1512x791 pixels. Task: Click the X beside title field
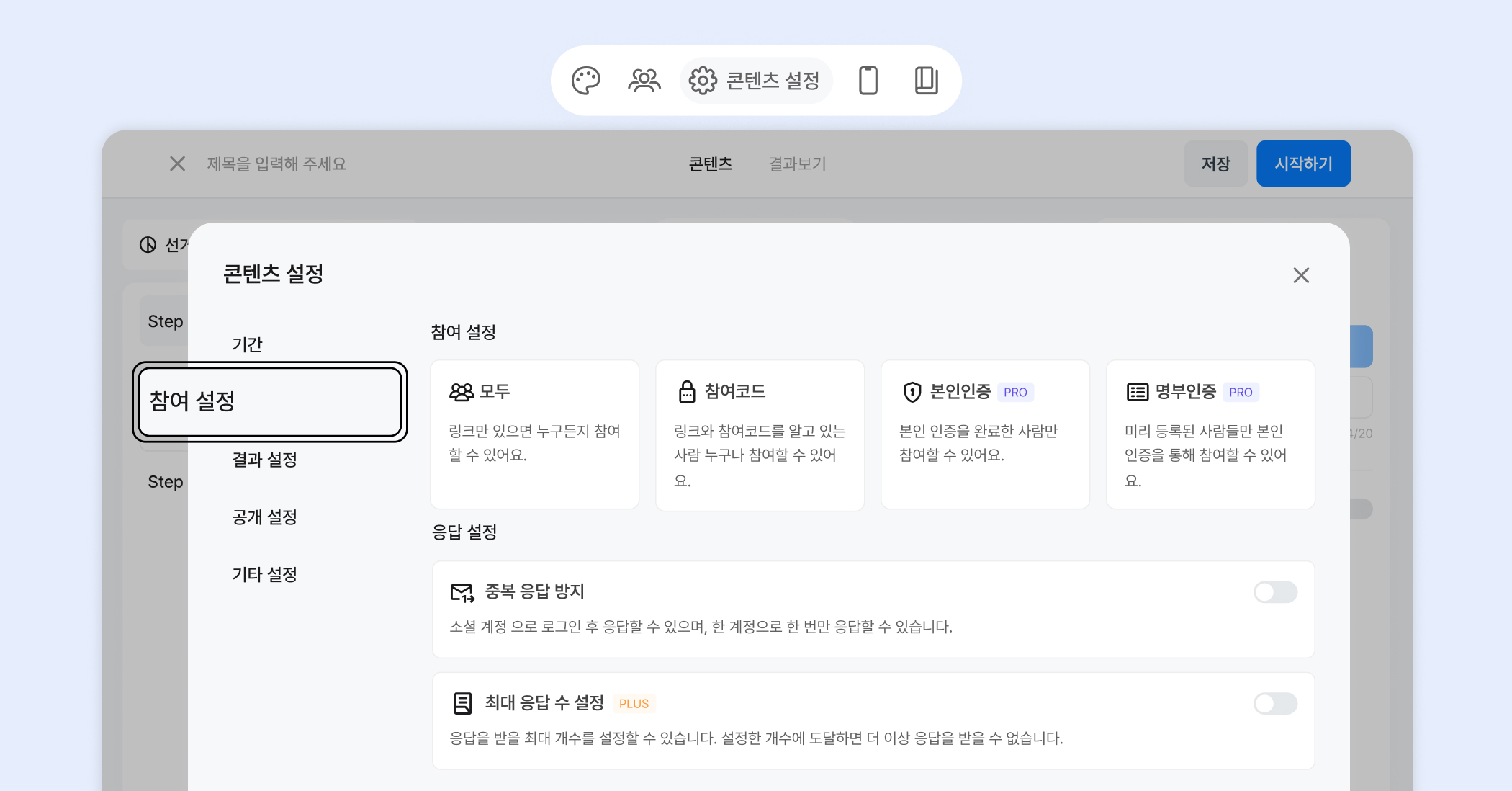(177, 164)
